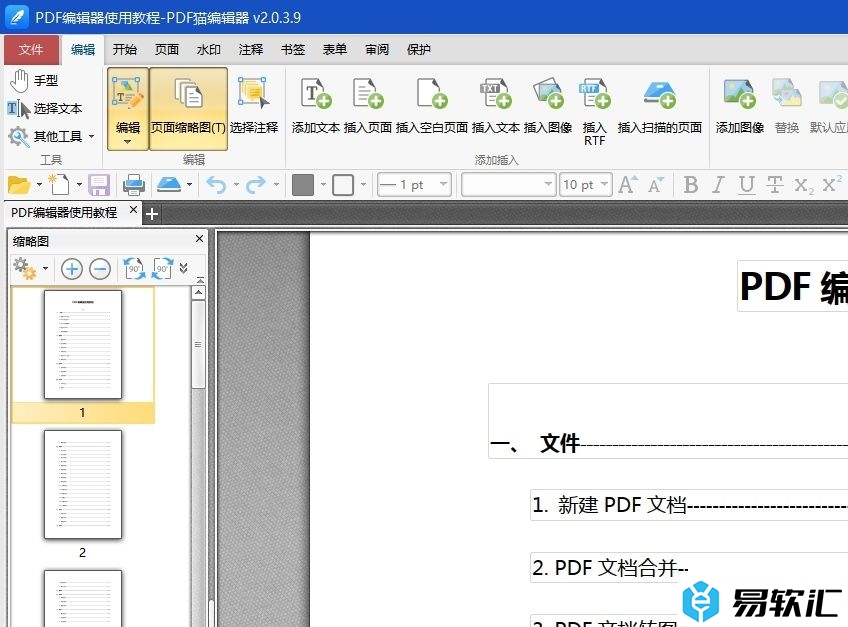Click the save floppy disk icon
Viewport: 848px width, 627px height.
click(x=100, y=185)
